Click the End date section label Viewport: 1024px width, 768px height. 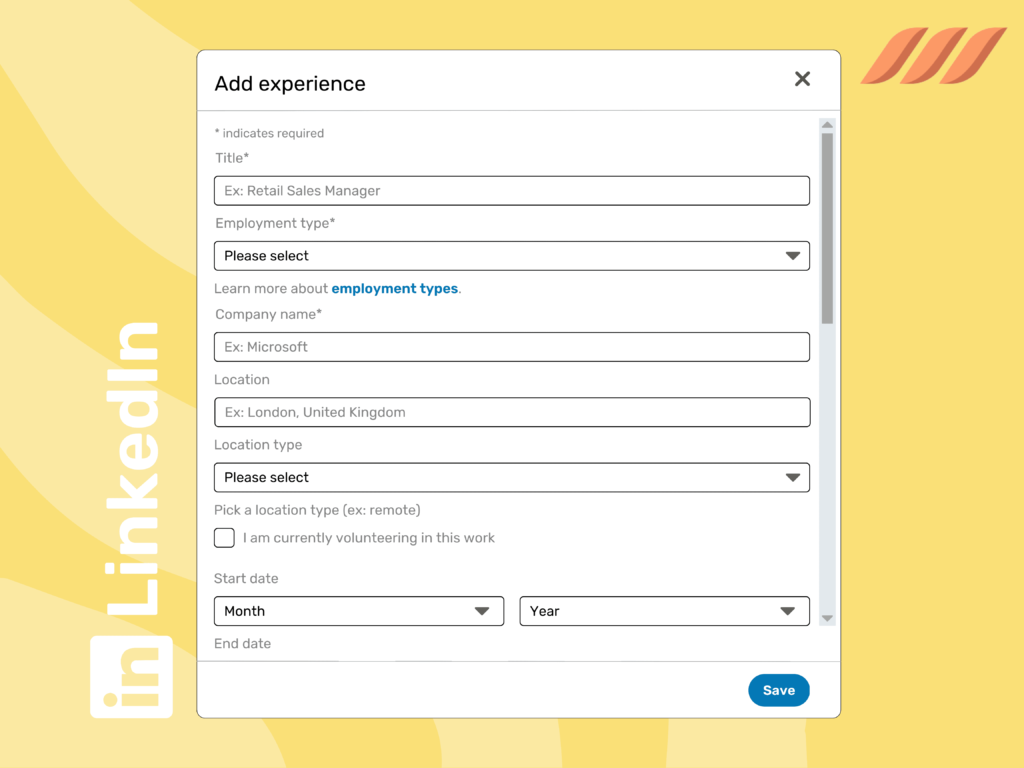tap(242, 643)
